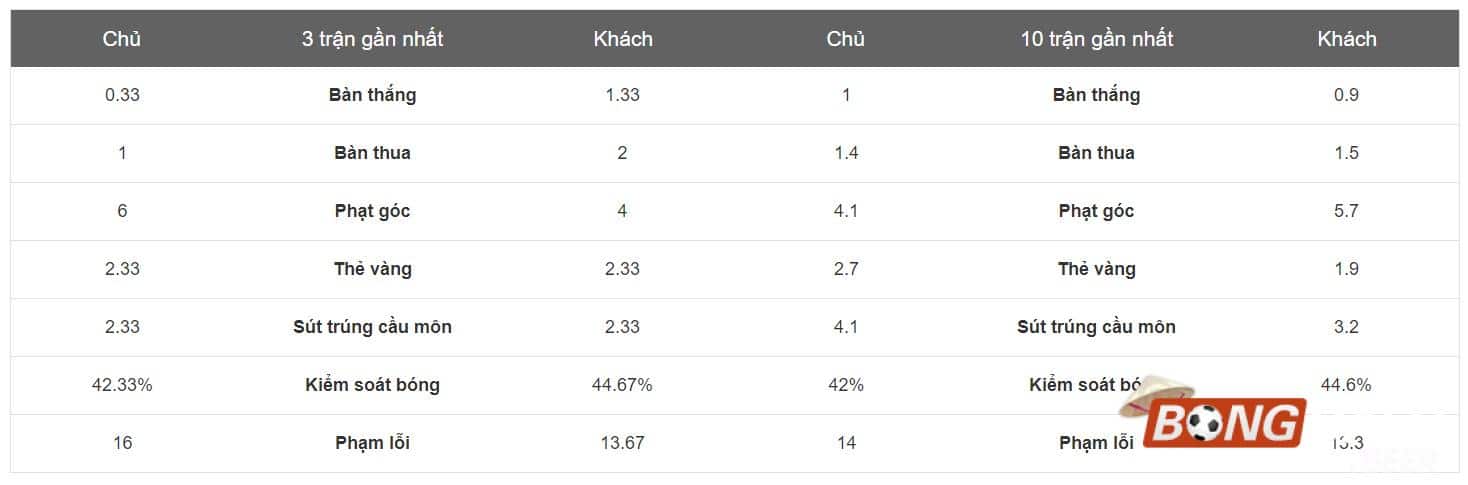Click "Sút trúng cầu môn" in 3-match table

tap(372, 327)
